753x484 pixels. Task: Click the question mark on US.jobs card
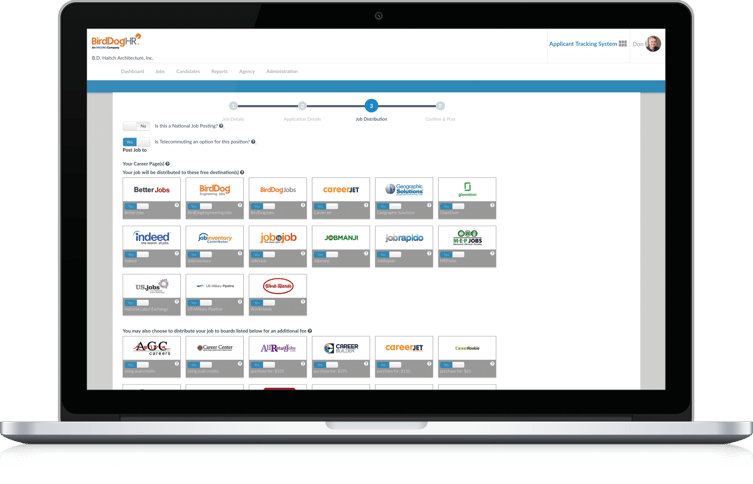177,302
